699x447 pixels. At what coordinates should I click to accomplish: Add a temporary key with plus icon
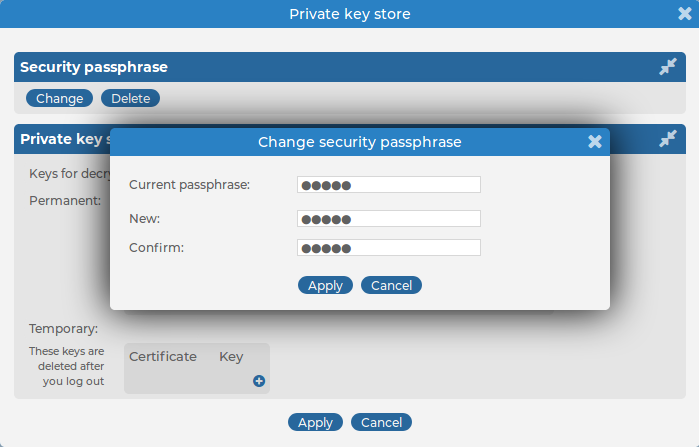[259, 381]
